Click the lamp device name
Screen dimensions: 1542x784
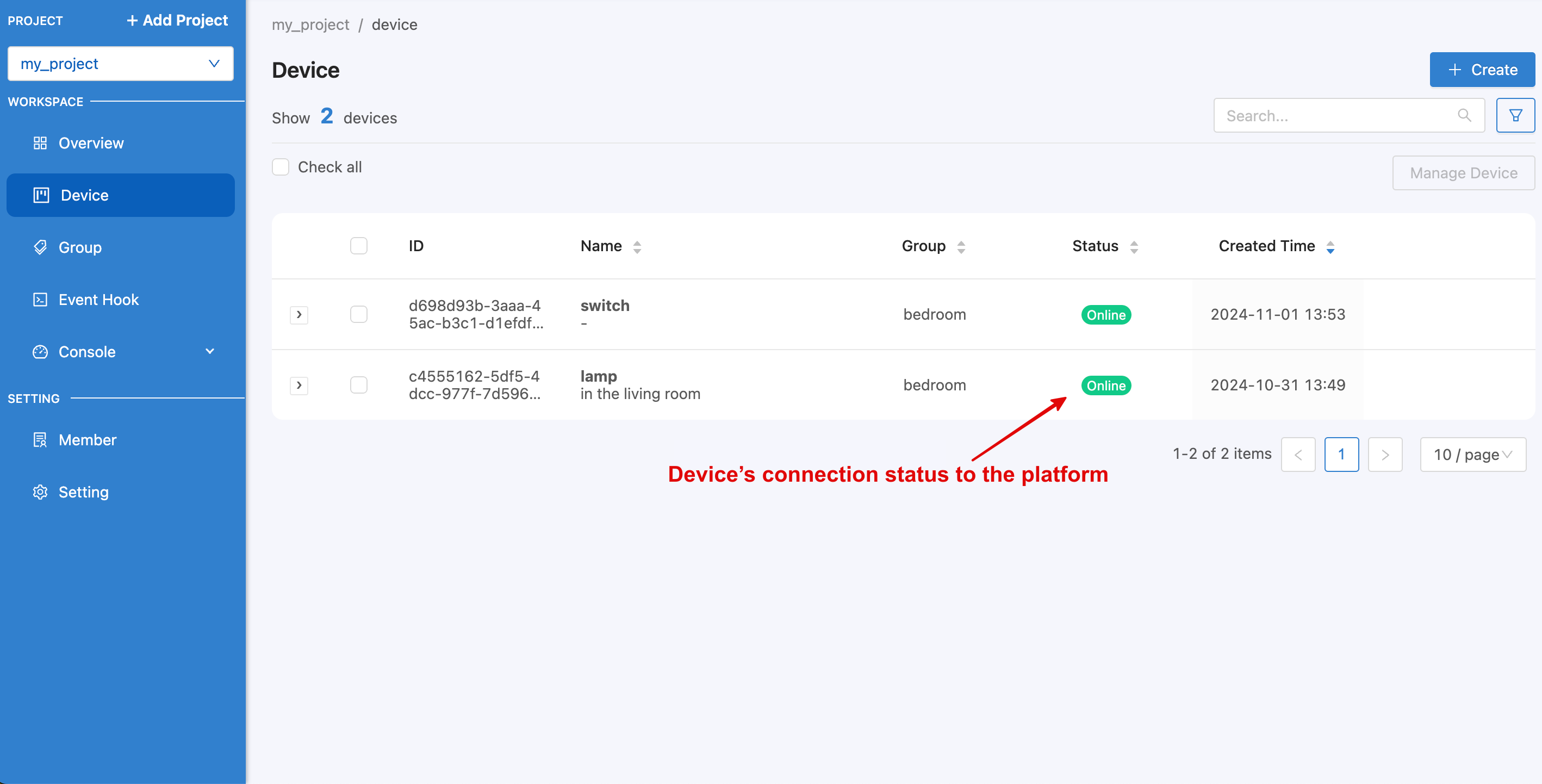pyautogui.click(x=599, y=376)
